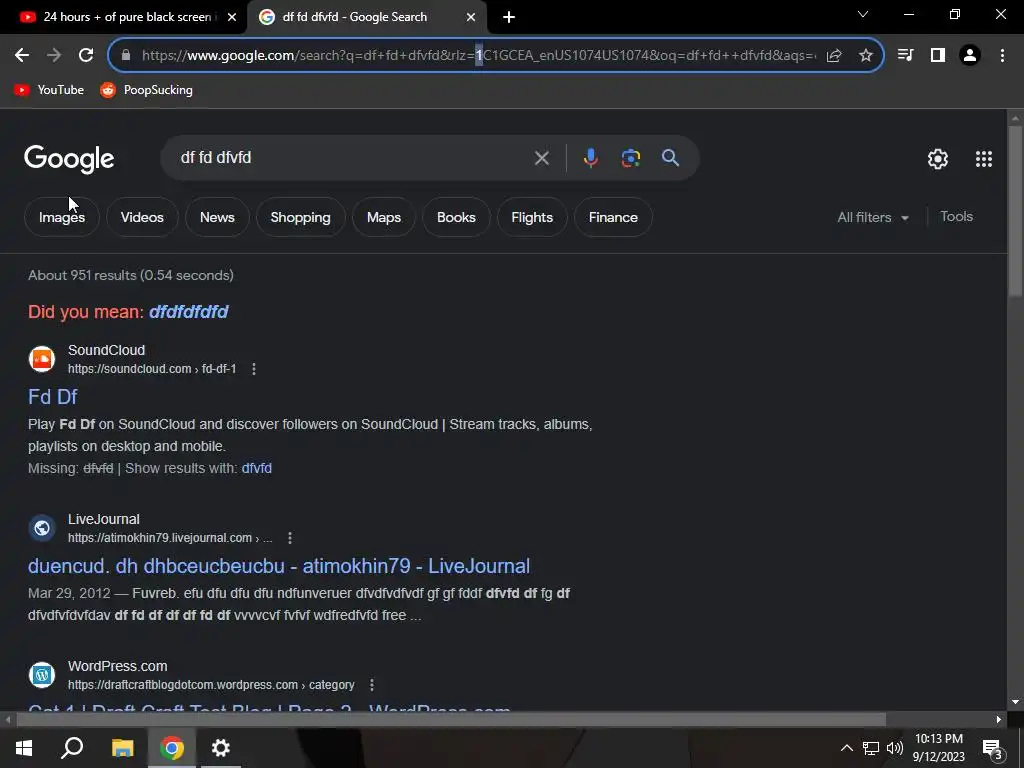This screenshot has height=768, width=1024.
Task: Click the horizontal page scrollbar
Action: pos(451,720)
